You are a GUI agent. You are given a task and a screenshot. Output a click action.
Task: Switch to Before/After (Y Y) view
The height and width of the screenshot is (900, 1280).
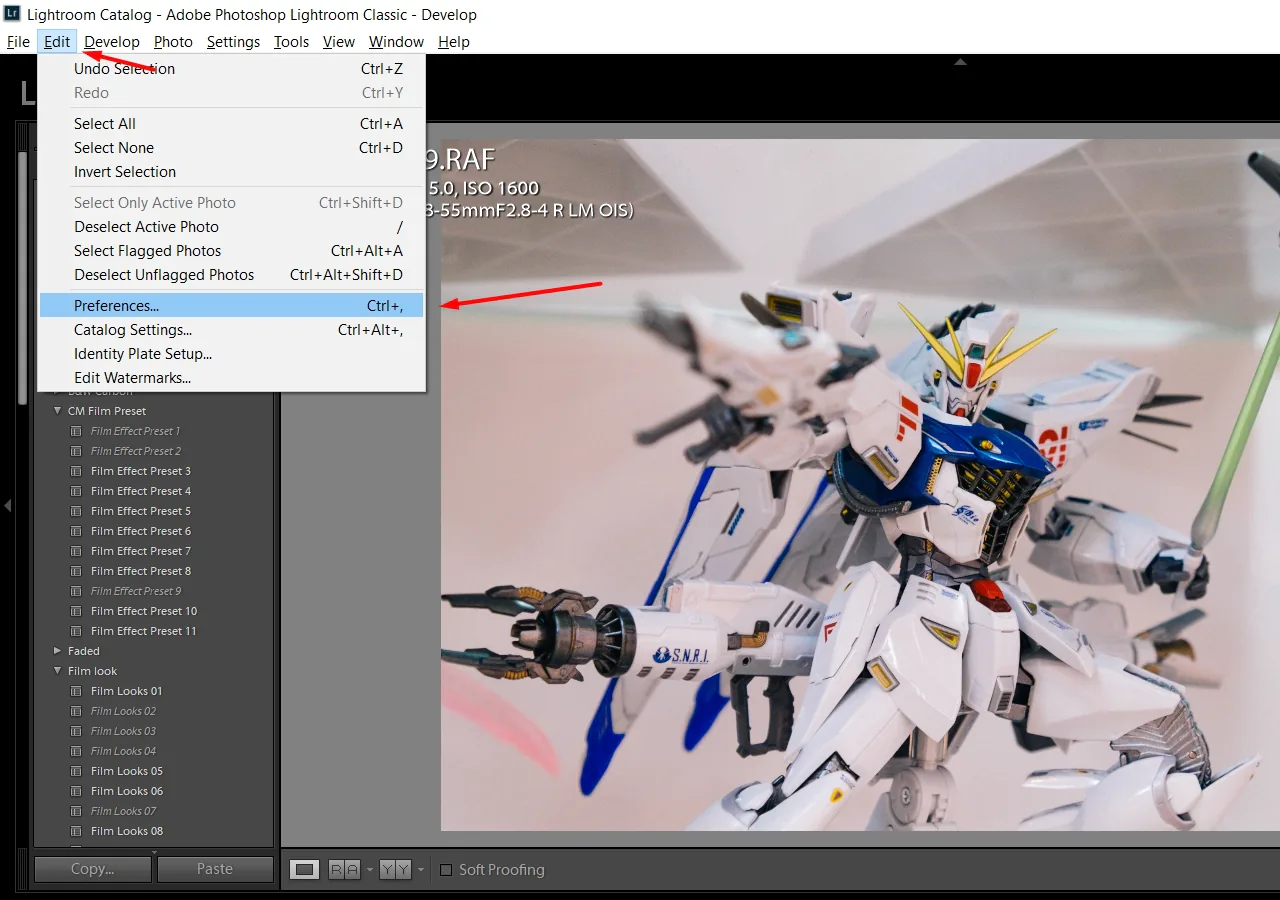(396, 870)
